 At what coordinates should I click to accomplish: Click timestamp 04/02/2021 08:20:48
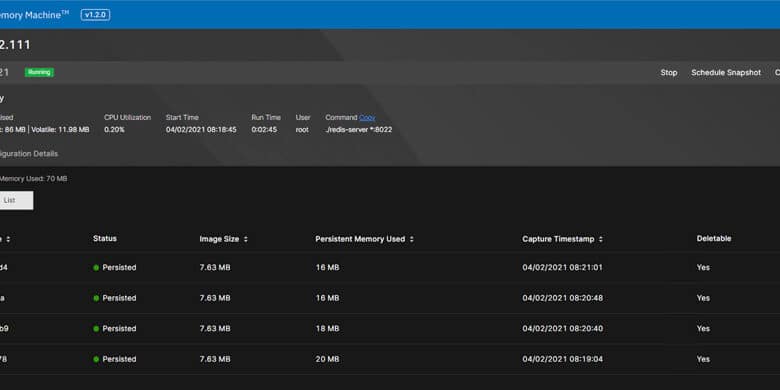pos(562,298)
